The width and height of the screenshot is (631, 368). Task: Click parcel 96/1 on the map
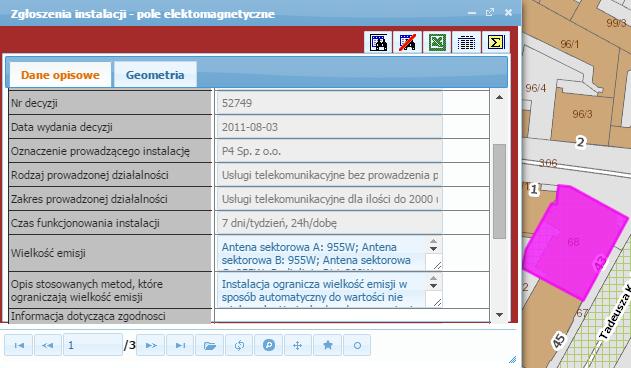pos(569,44)
